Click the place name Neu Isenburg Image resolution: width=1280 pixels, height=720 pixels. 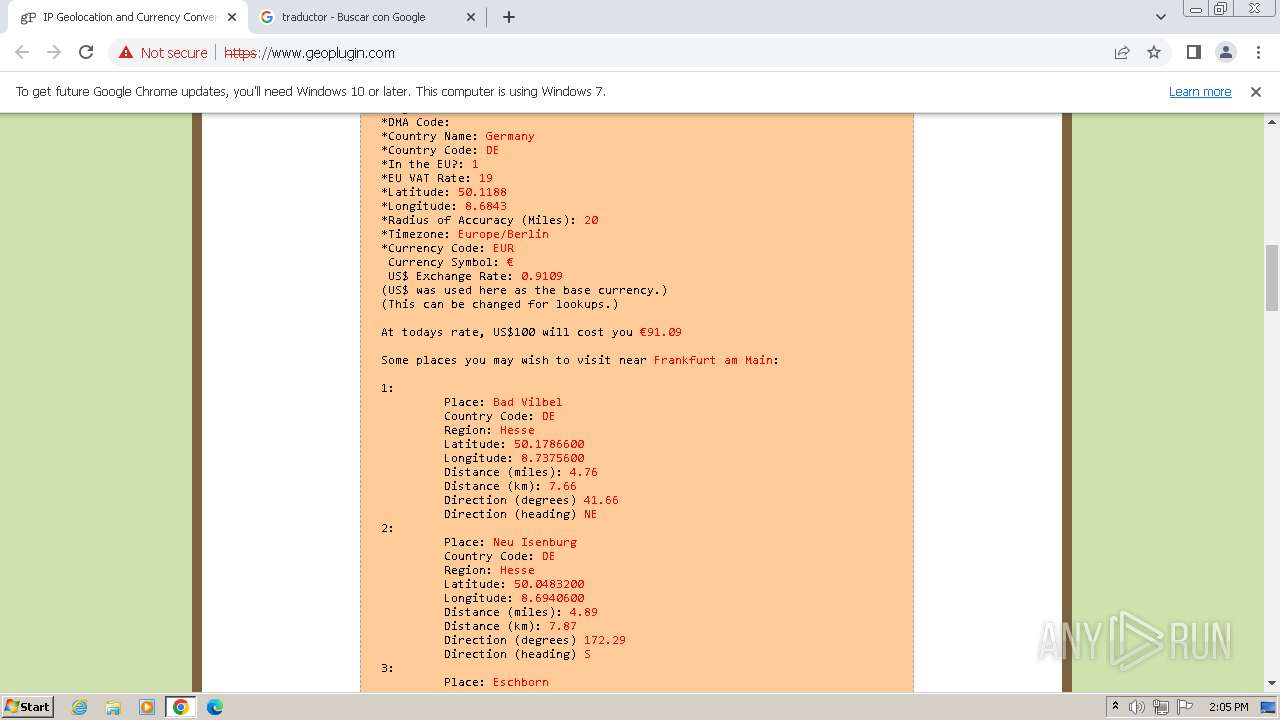(534, 542)
